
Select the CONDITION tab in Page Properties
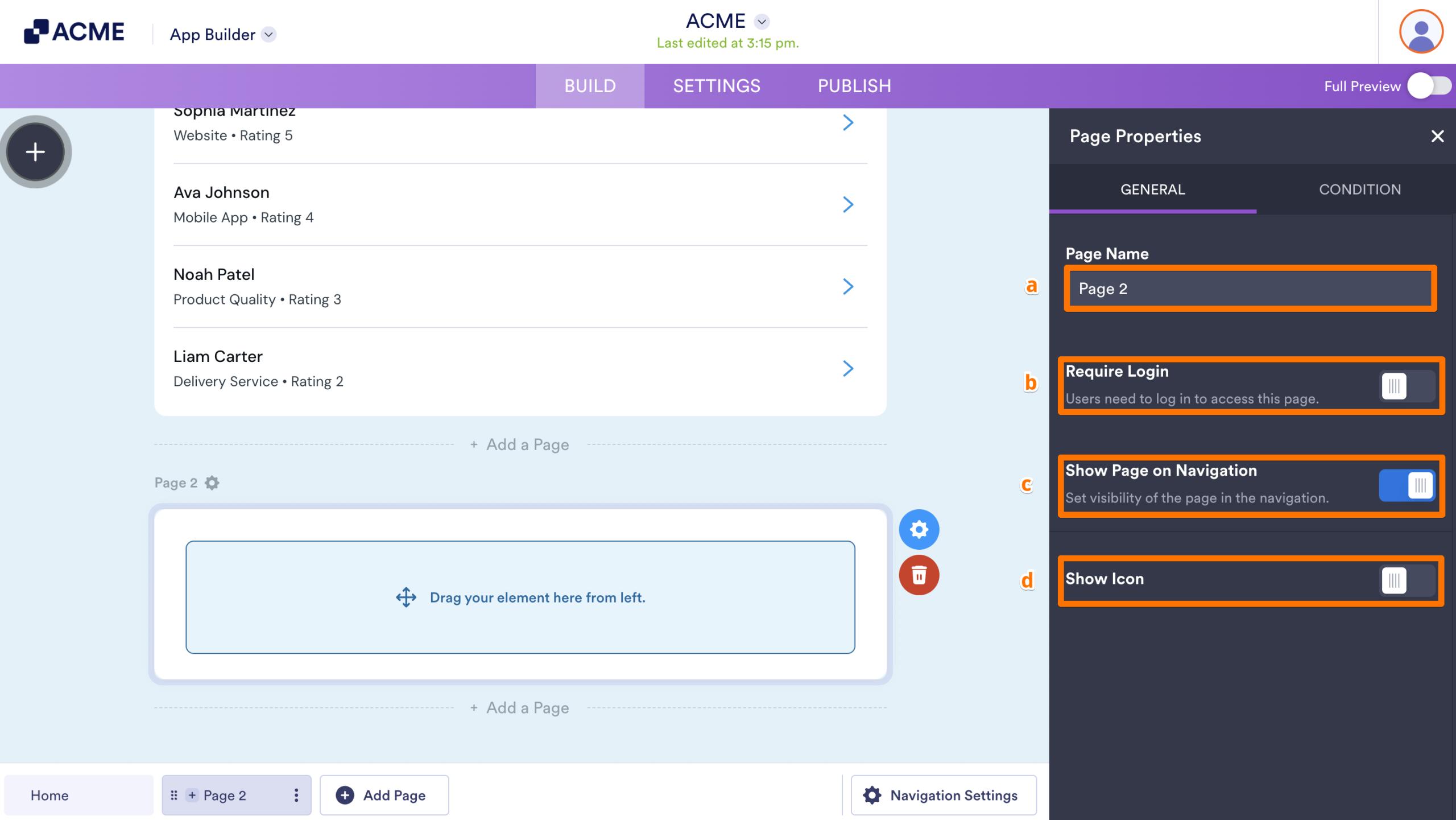(x=1360, y=189)
